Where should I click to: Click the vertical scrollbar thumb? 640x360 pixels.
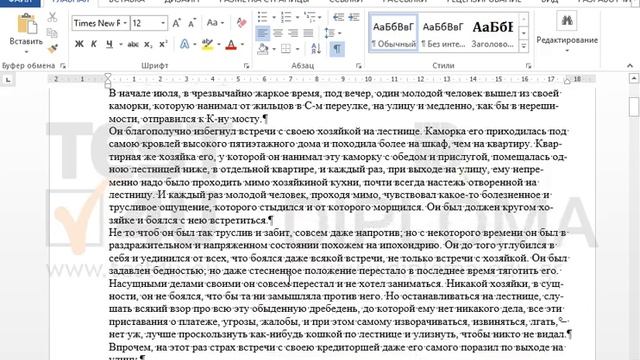tap(633, 107)
